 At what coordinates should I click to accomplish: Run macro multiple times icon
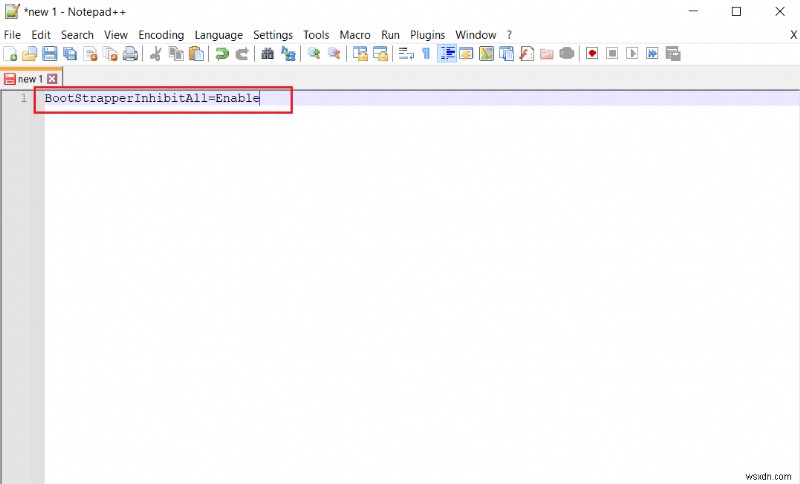tap(652, 54)
